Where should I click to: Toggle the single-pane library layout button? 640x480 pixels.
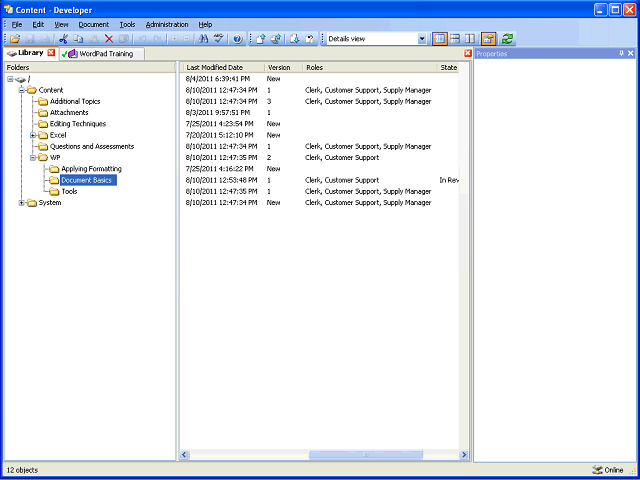440,39
